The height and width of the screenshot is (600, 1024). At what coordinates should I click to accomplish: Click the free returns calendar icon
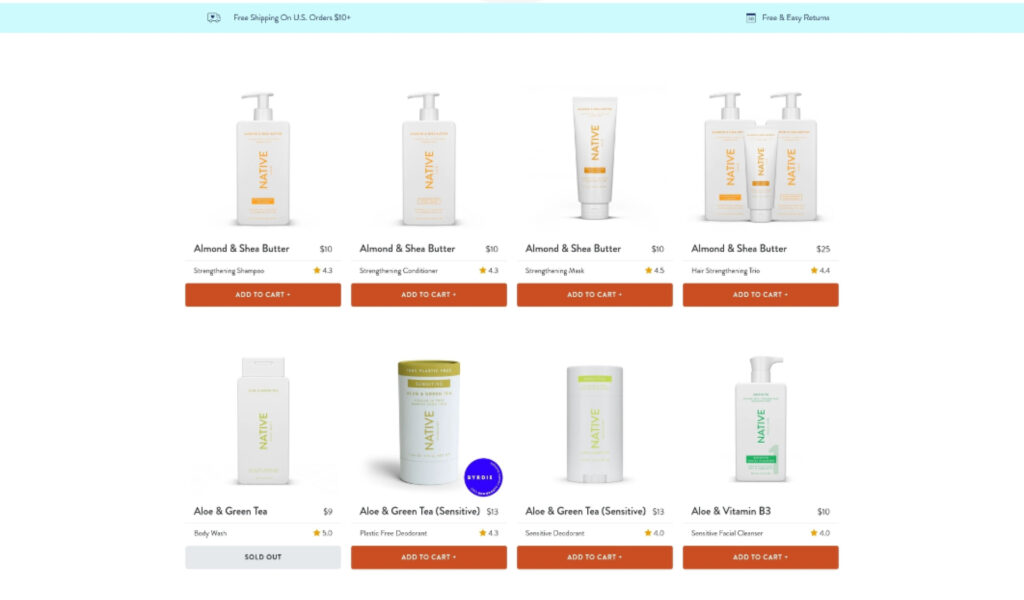tap(751, 18)
